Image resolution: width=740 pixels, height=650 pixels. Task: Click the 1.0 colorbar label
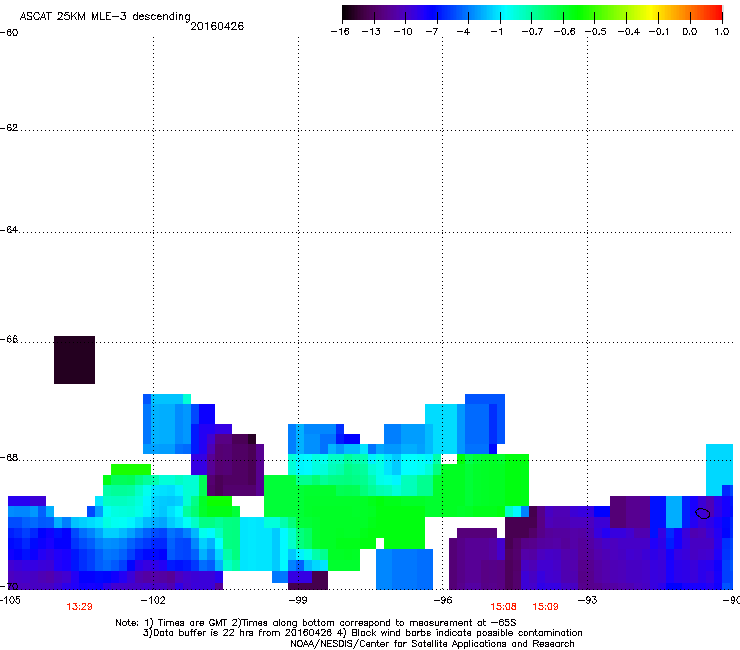click(722, 32)
